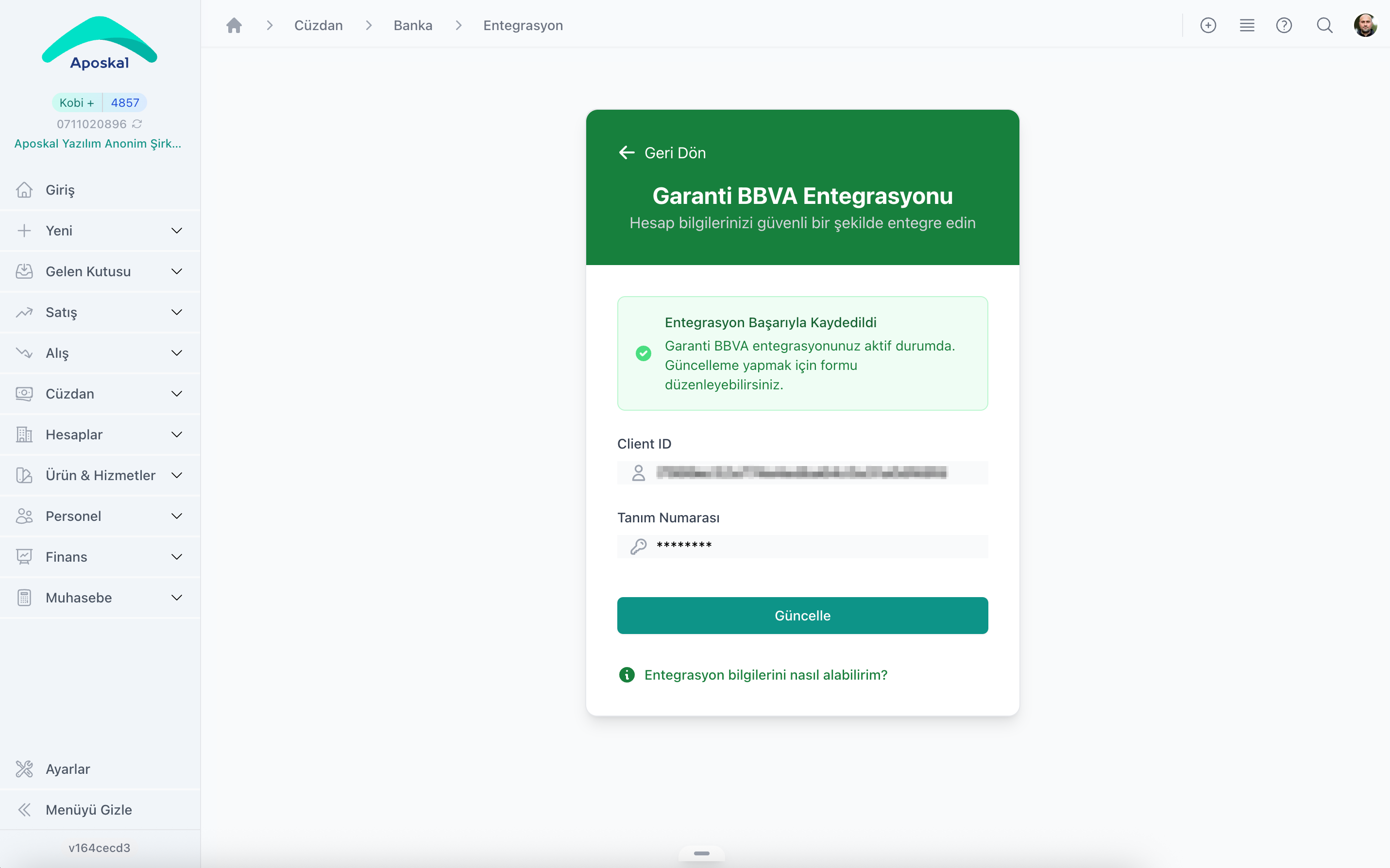The height and width of the screenshot is (868, 1390).
Task: Click the refresh icon next to 0711020896
Action: (136, 124)
